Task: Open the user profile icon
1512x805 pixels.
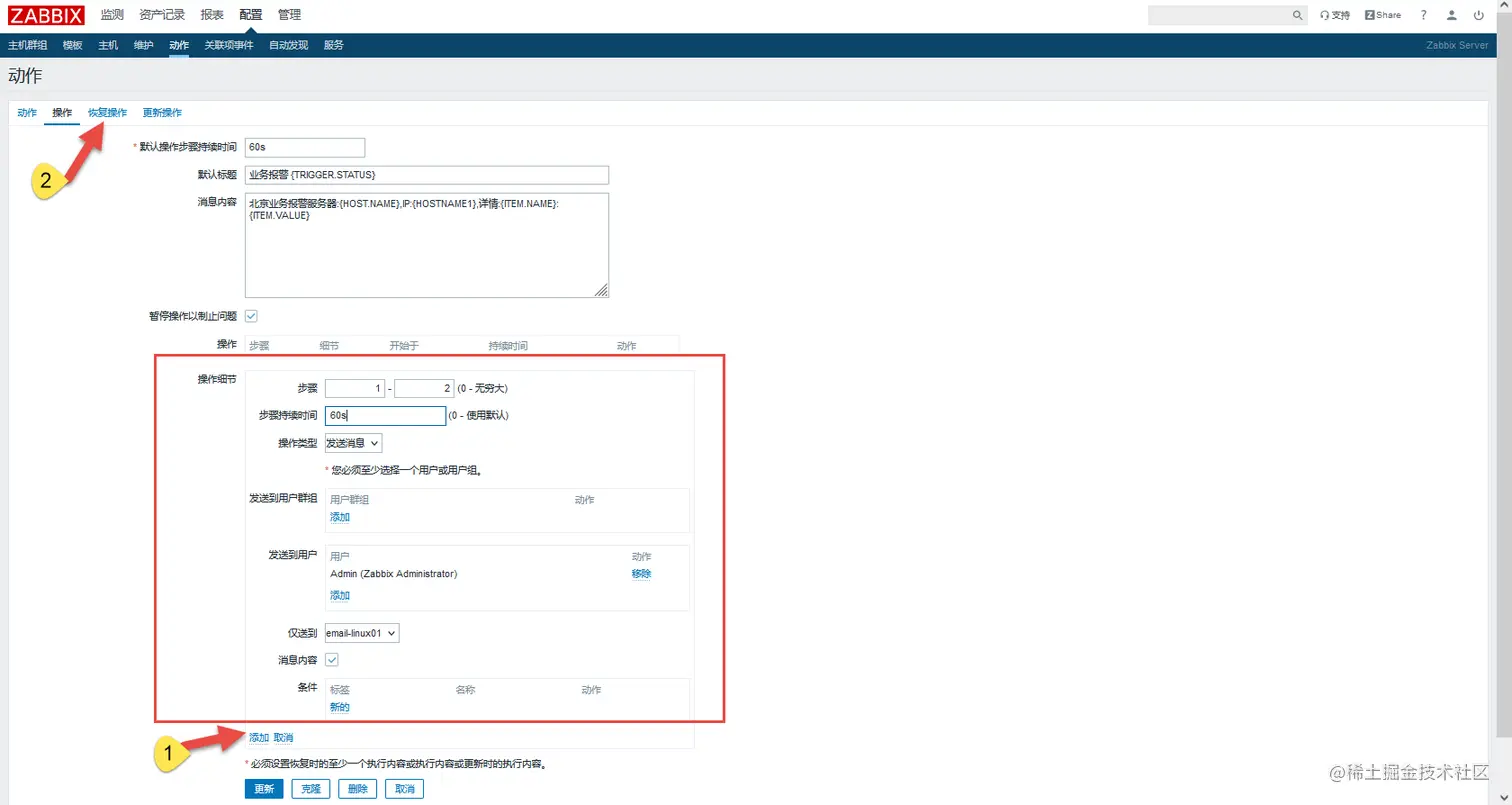Action: (1452, 15)
